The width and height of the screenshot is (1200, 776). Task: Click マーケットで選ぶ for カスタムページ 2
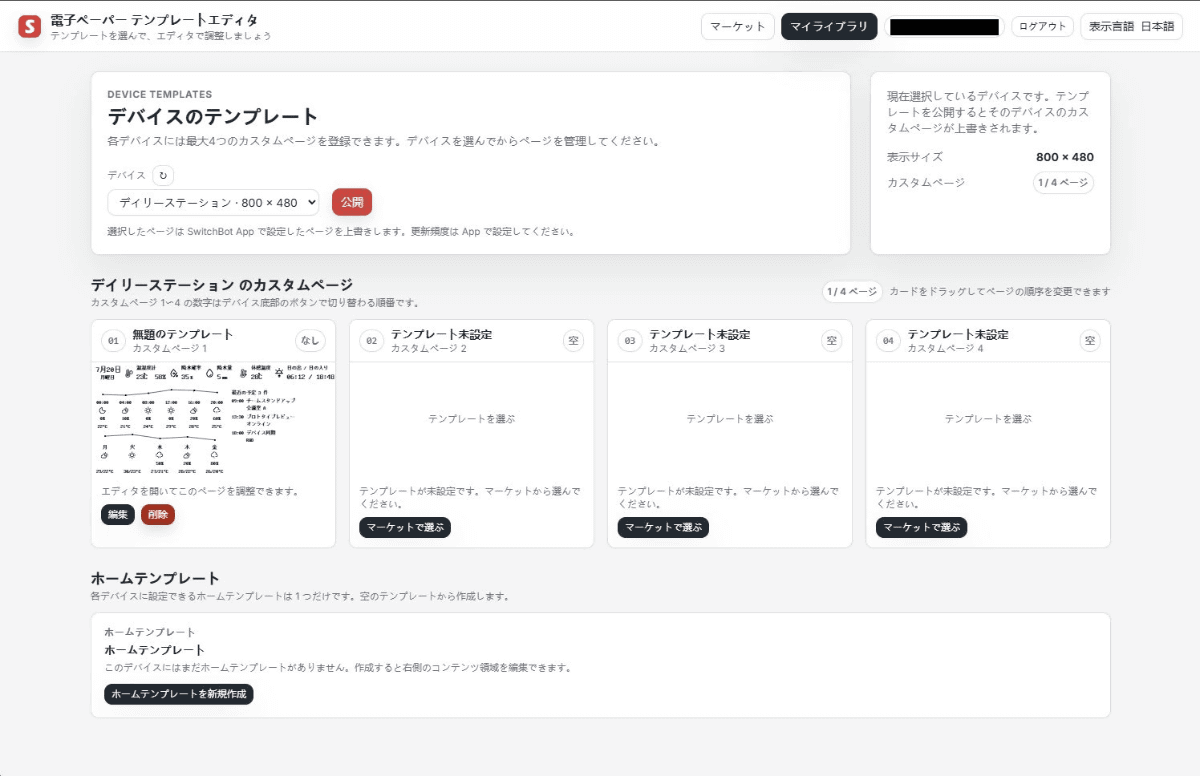(x=405, y=527)
